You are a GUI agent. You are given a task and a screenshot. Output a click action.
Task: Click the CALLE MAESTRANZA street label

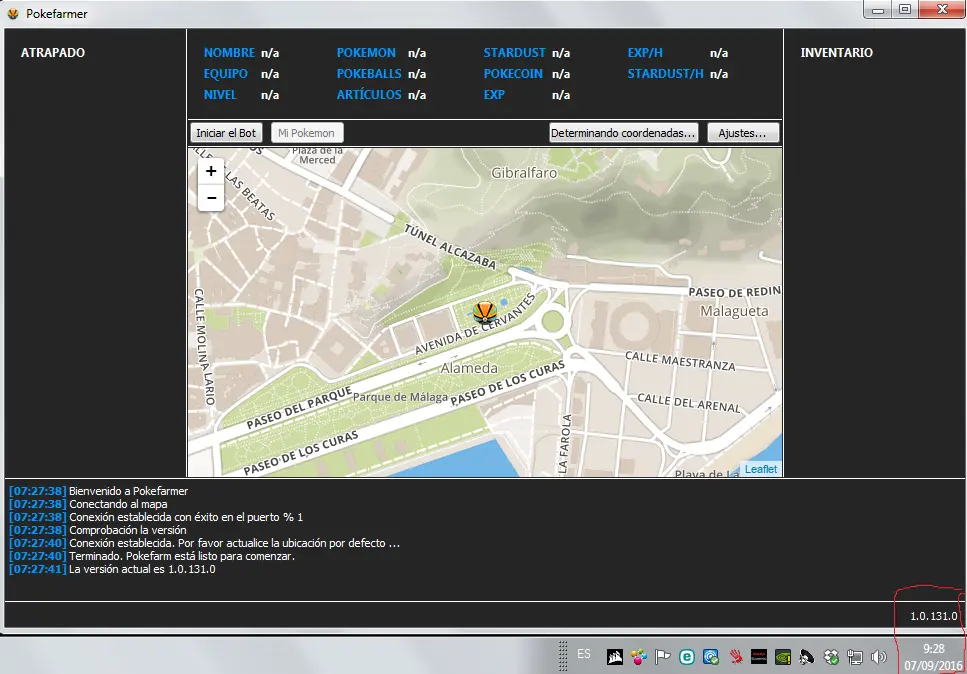pos(680,361)
